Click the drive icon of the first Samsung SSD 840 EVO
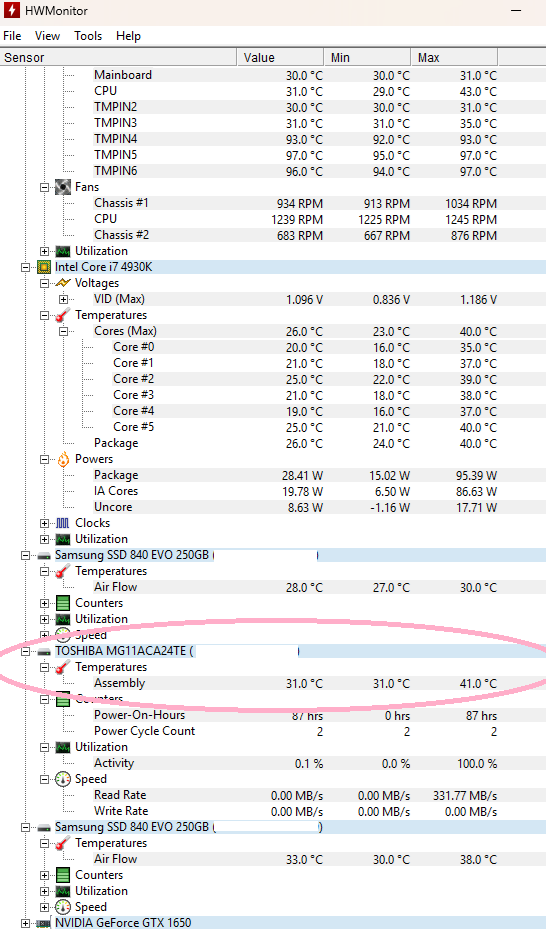 (44, 556)
